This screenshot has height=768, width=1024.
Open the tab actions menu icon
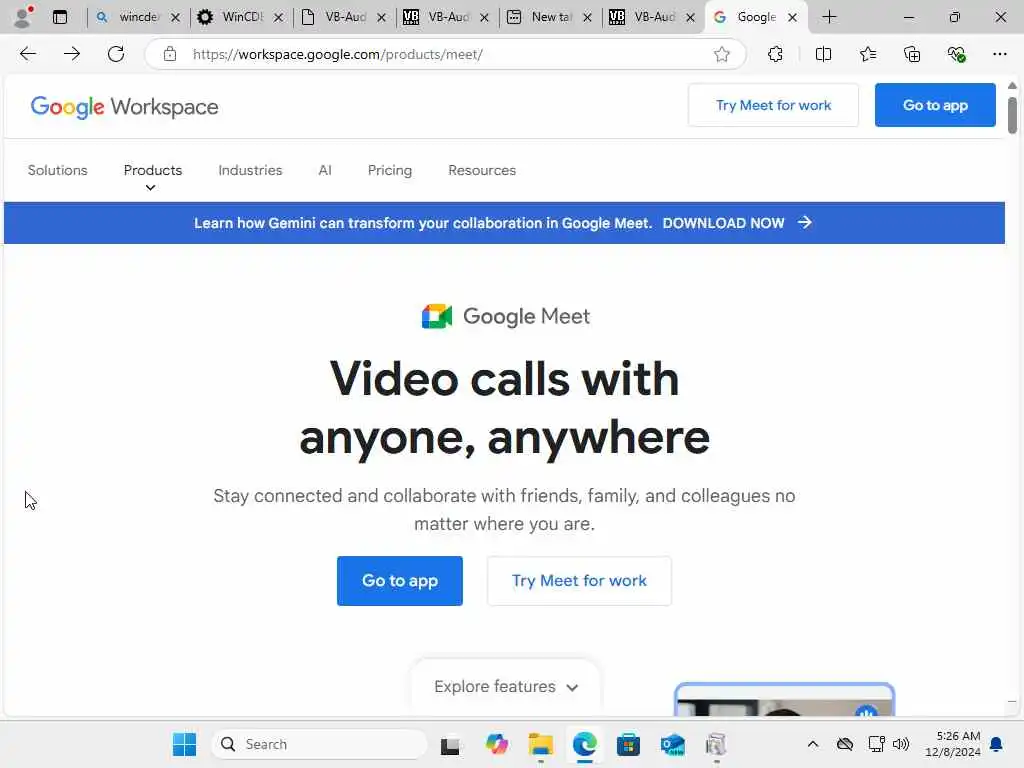60,17
